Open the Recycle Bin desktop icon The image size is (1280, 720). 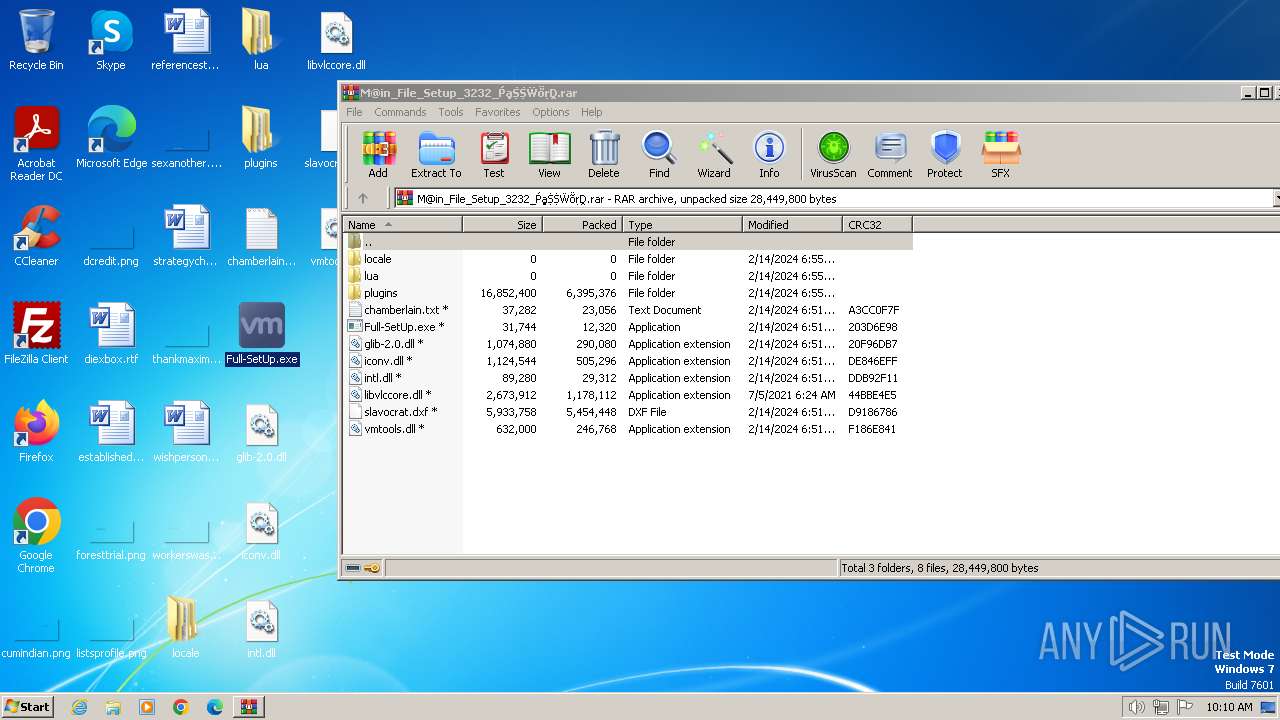point(36,40)
